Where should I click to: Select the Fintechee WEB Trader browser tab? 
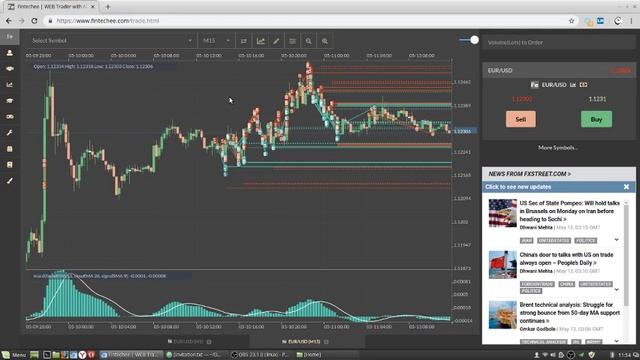(51, 7)
